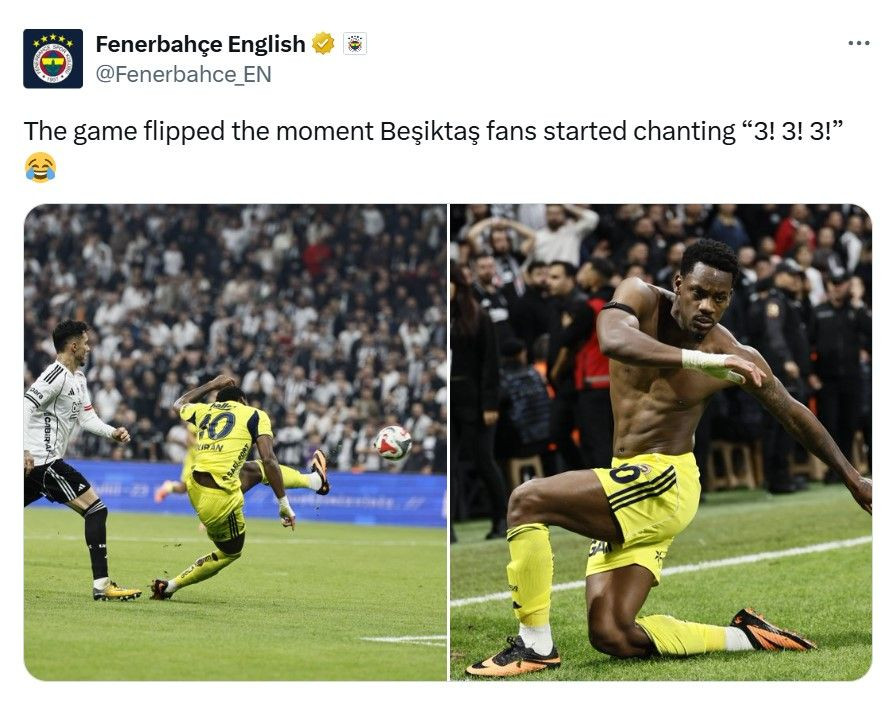
Task: Open the Fenerbahçe English display name
Action: pos(200,44)
